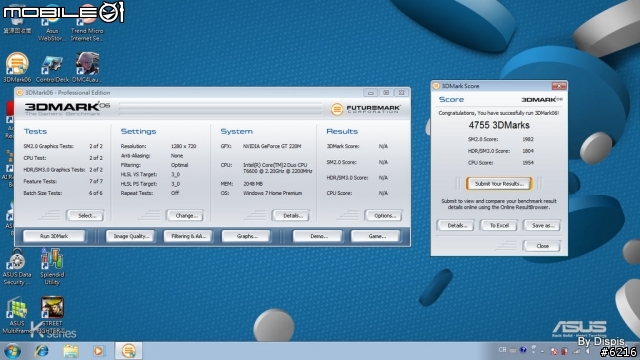Click the volume icon in system tray
640x360 pixels.
[588, 351]
